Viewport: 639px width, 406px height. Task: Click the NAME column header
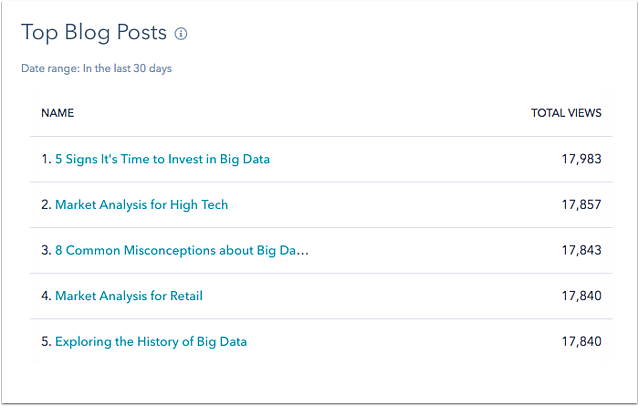pos(57,113)
